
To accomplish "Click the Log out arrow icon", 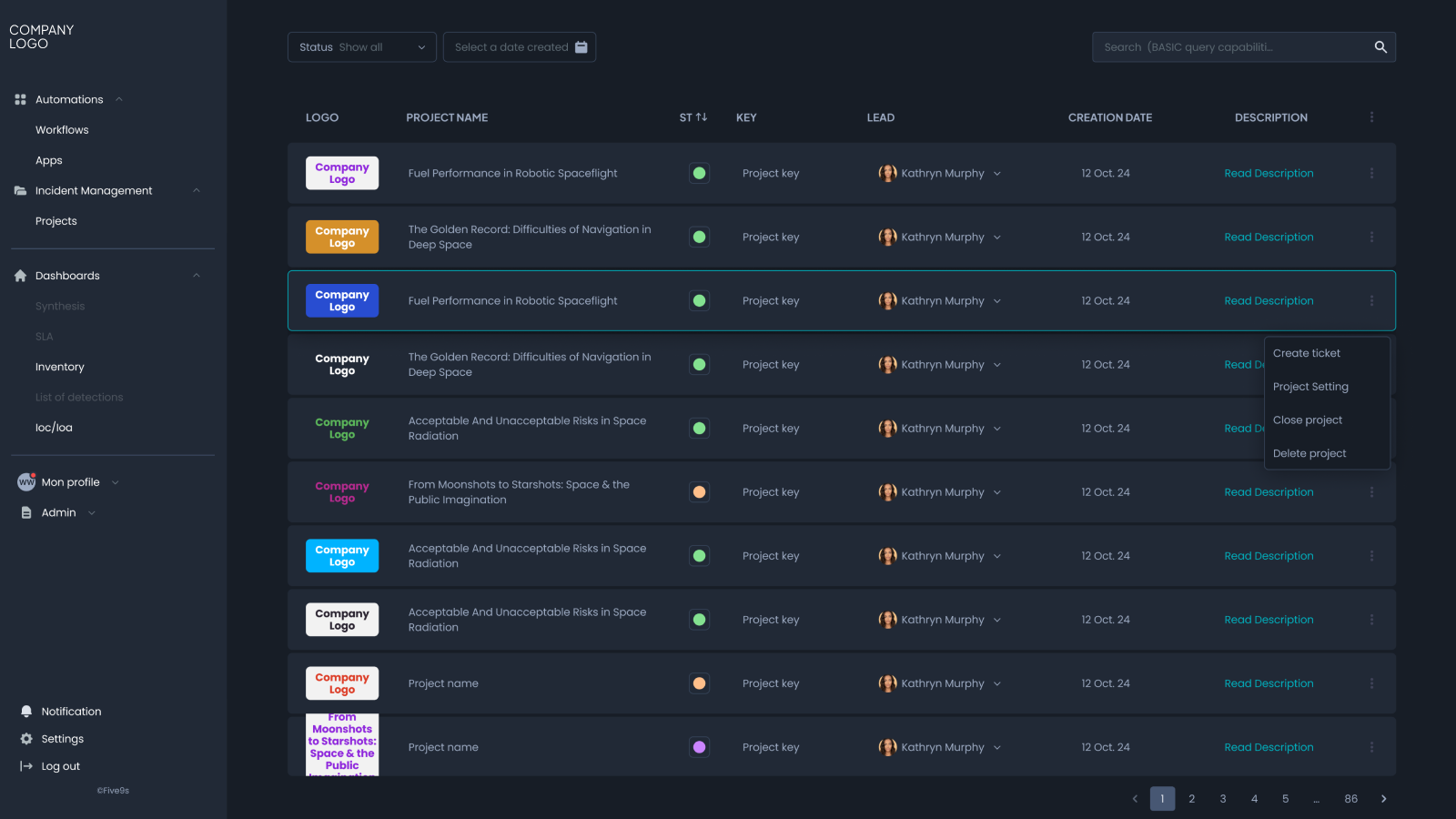I will point(26,766).
